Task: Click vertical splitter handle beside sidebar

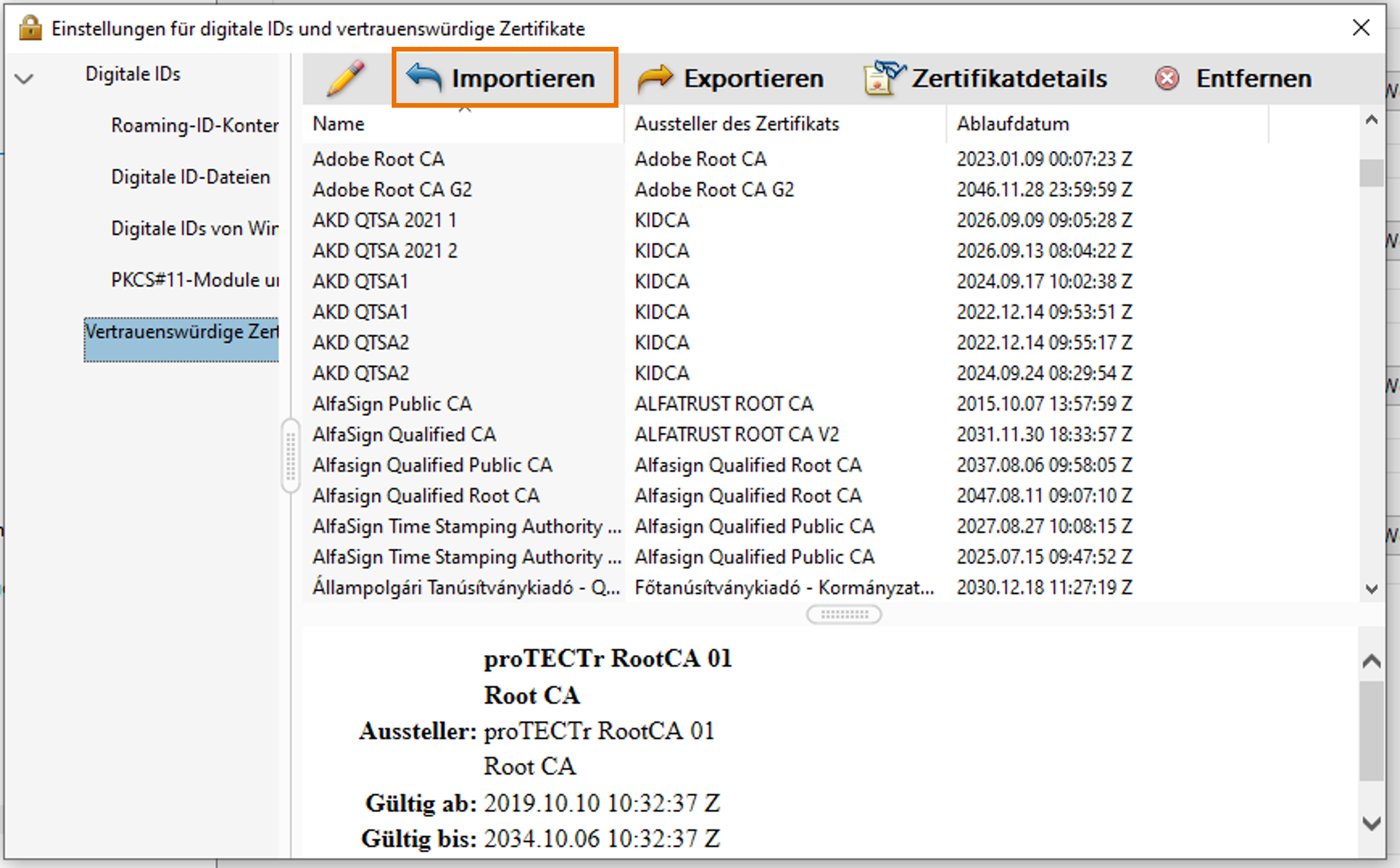Action: pyautogui.click(x=290, y=455)
